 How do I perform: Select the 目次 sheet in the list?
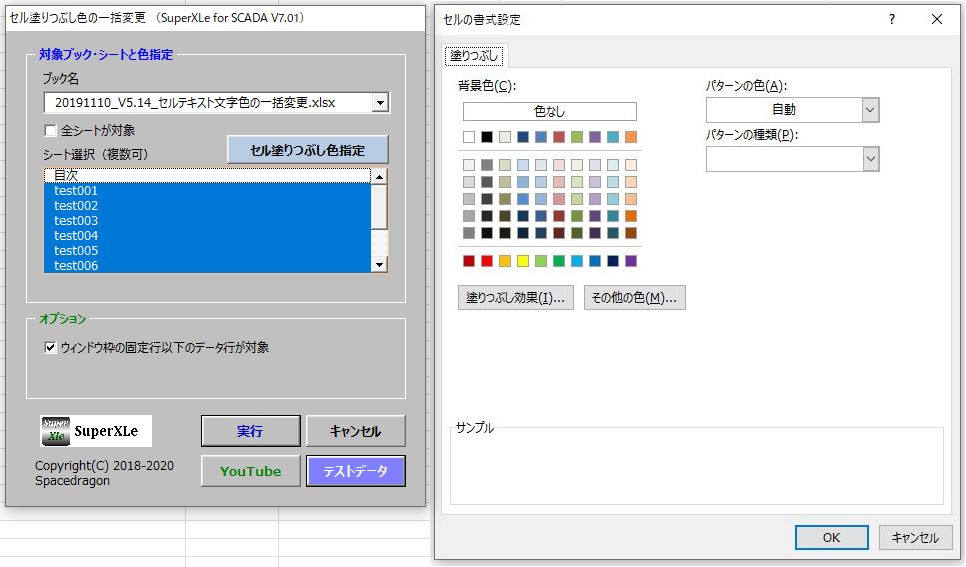pyautogui.click(x=208, y=175)
